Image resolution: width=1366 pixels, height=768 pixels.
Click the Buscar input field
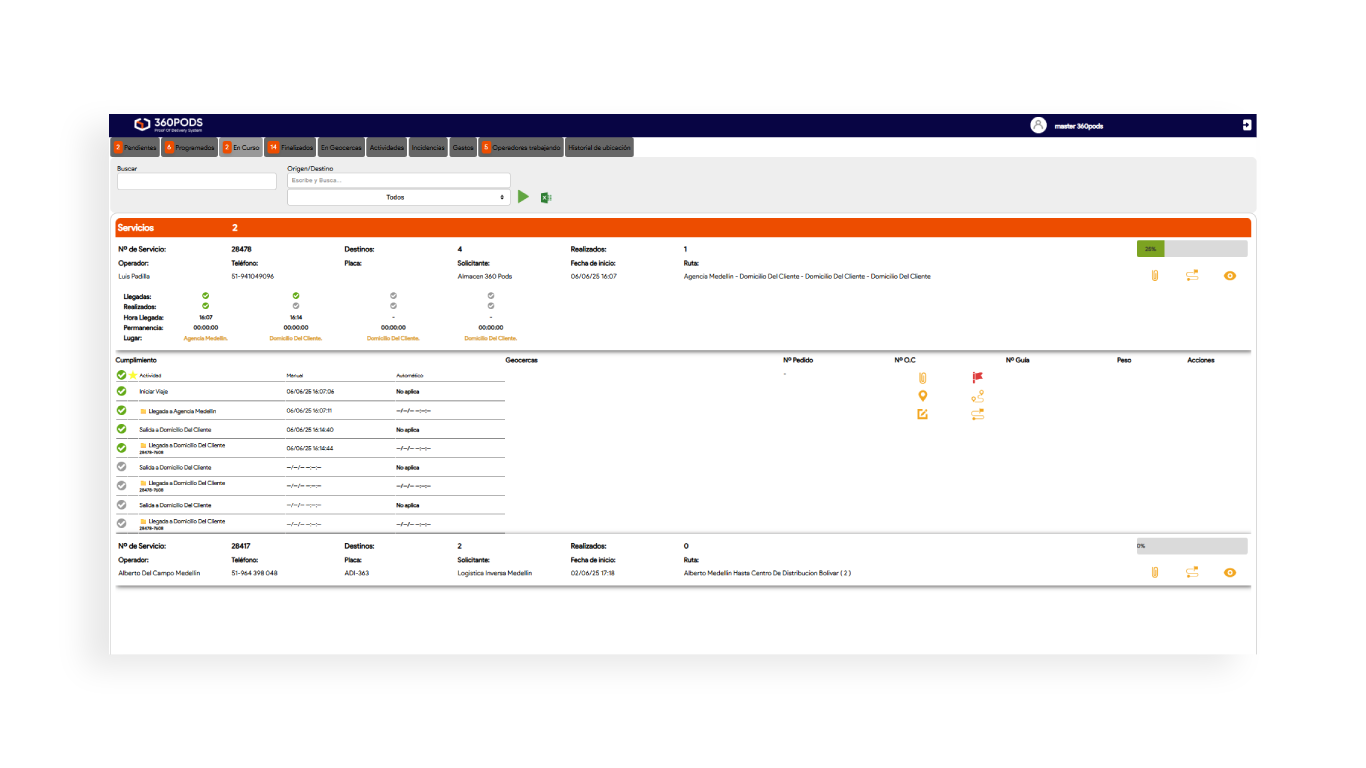click(x=197, y=181)
